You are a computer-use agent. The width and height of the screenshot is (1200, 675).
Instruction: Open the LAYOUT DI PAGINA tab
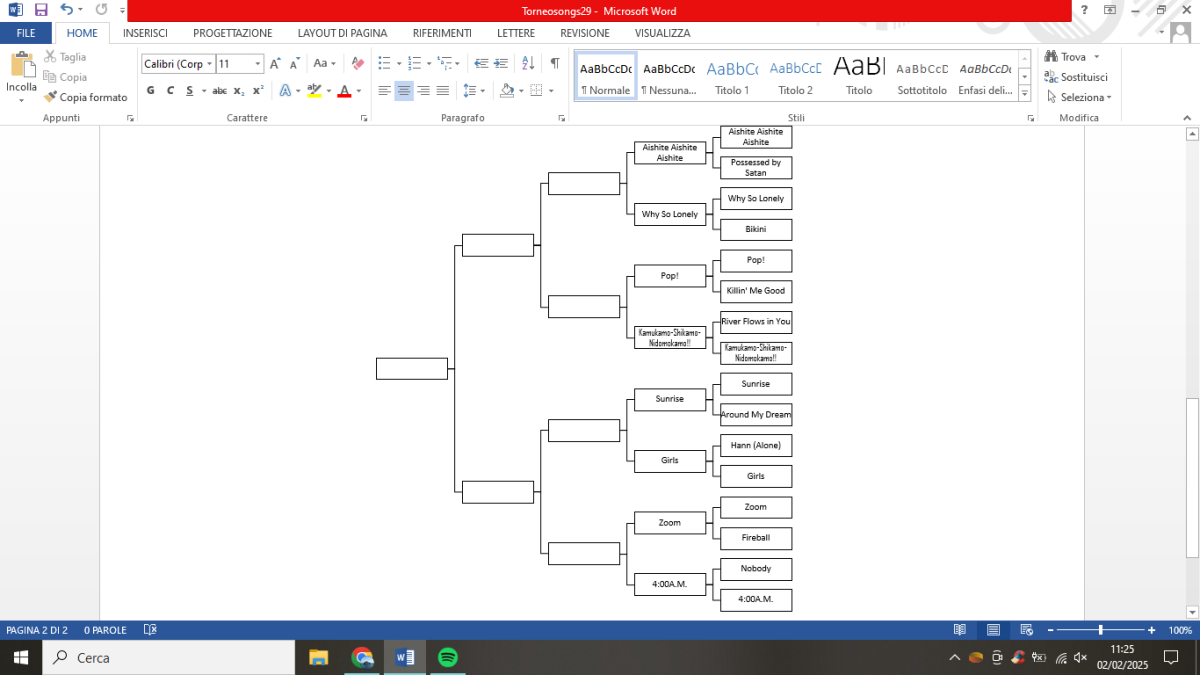tap(342, 33)
